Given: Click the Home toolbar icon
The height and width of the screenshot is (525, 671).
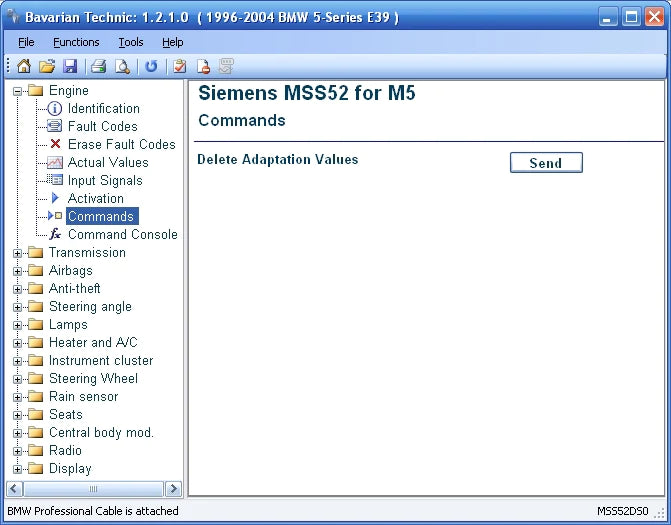Looking at the screenshot, I should 24,67.
